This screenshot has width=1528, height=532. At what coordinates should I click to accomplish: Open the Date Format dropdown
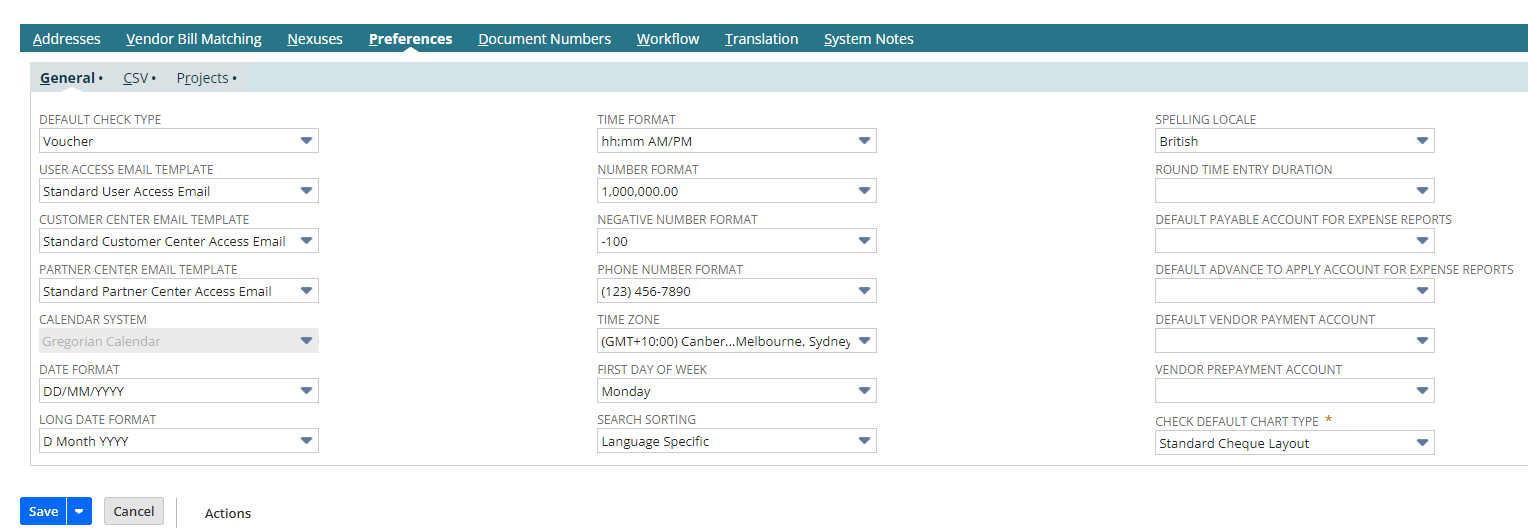[179, 391]
